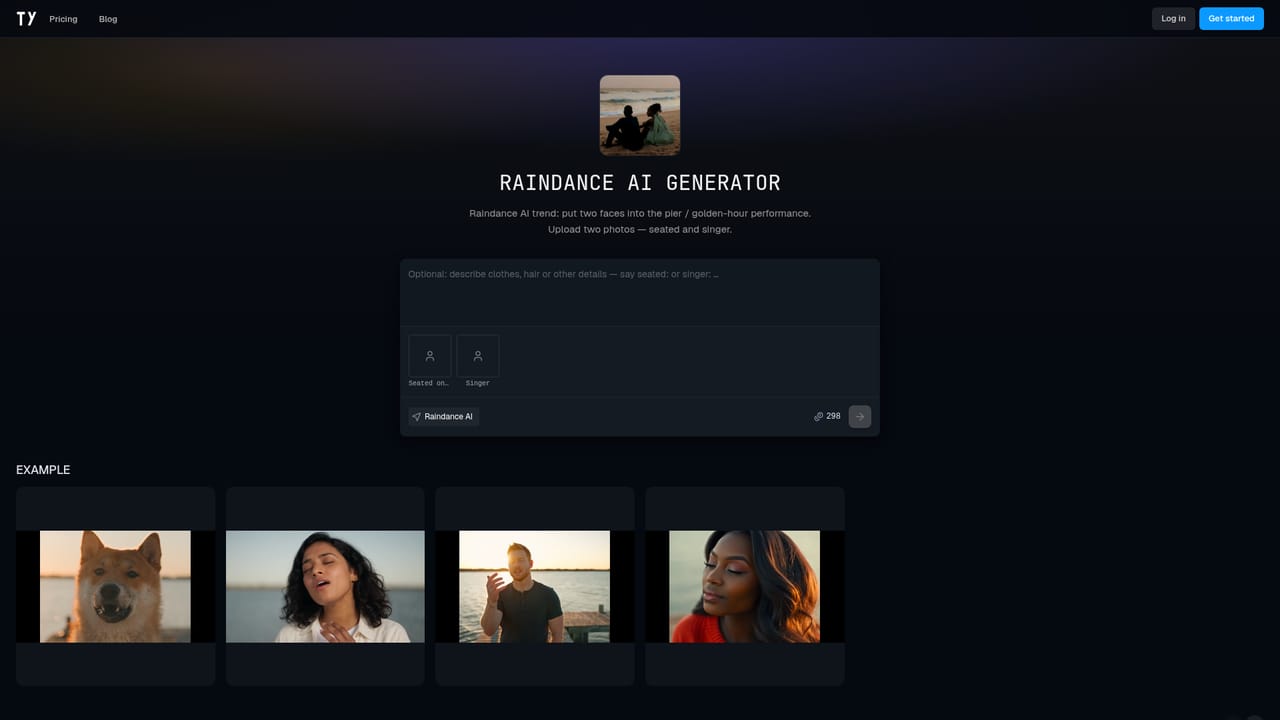Open the Shiba dog example video
Viewport: 1280px width, 720px height.
pyautogui.click(x=116, y=586)
